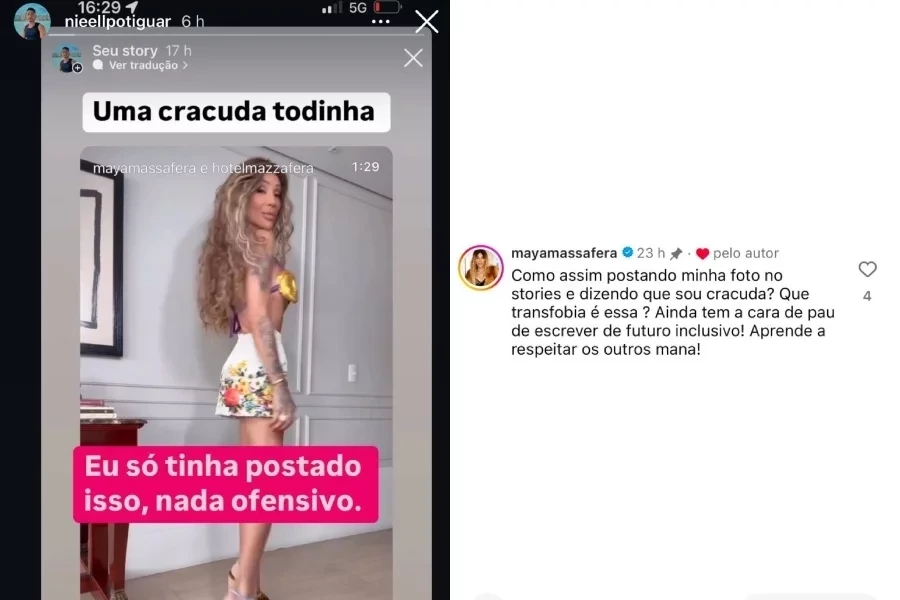This screenshot has height=600, width=900.
Task: Open mayamassafera profile picture
Action: 480,268
